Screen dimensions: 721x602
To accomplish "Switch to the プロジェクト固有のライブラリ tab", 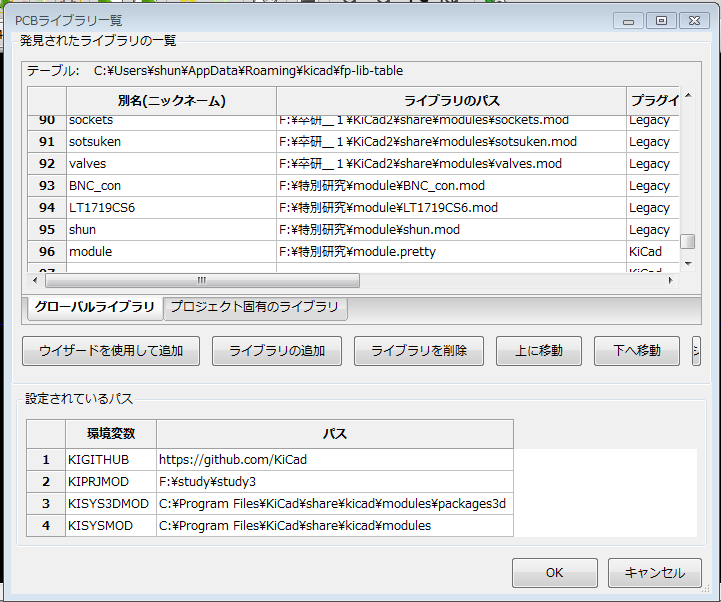I will pos(255,307).
